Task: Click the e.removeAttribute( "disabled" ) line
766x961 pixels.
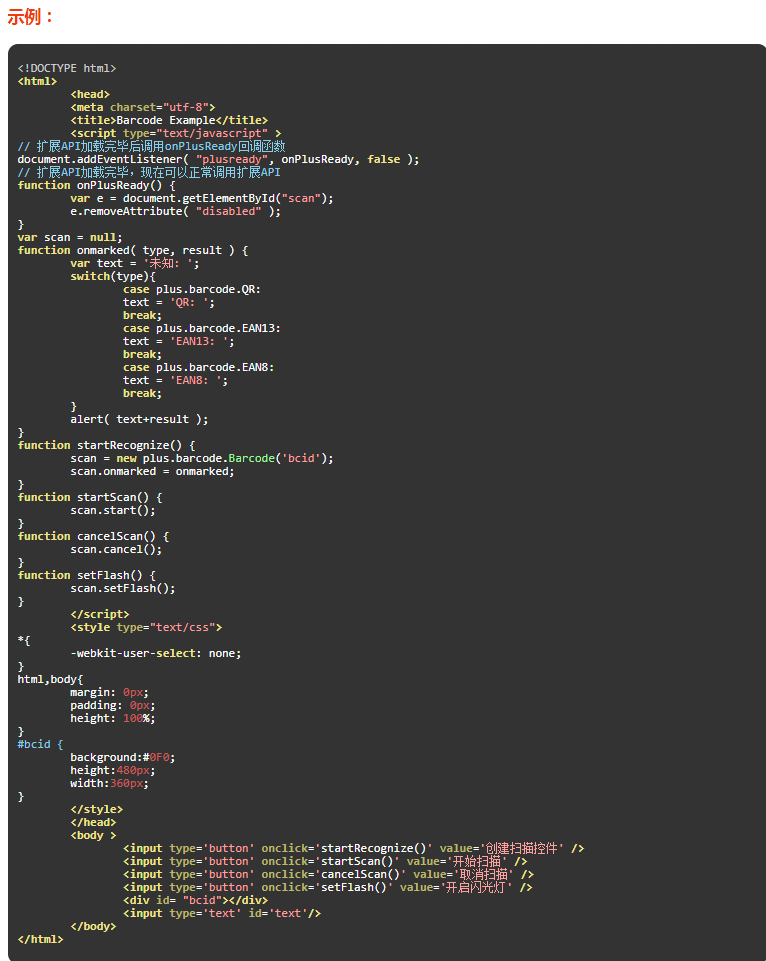Action: (176, 211)
